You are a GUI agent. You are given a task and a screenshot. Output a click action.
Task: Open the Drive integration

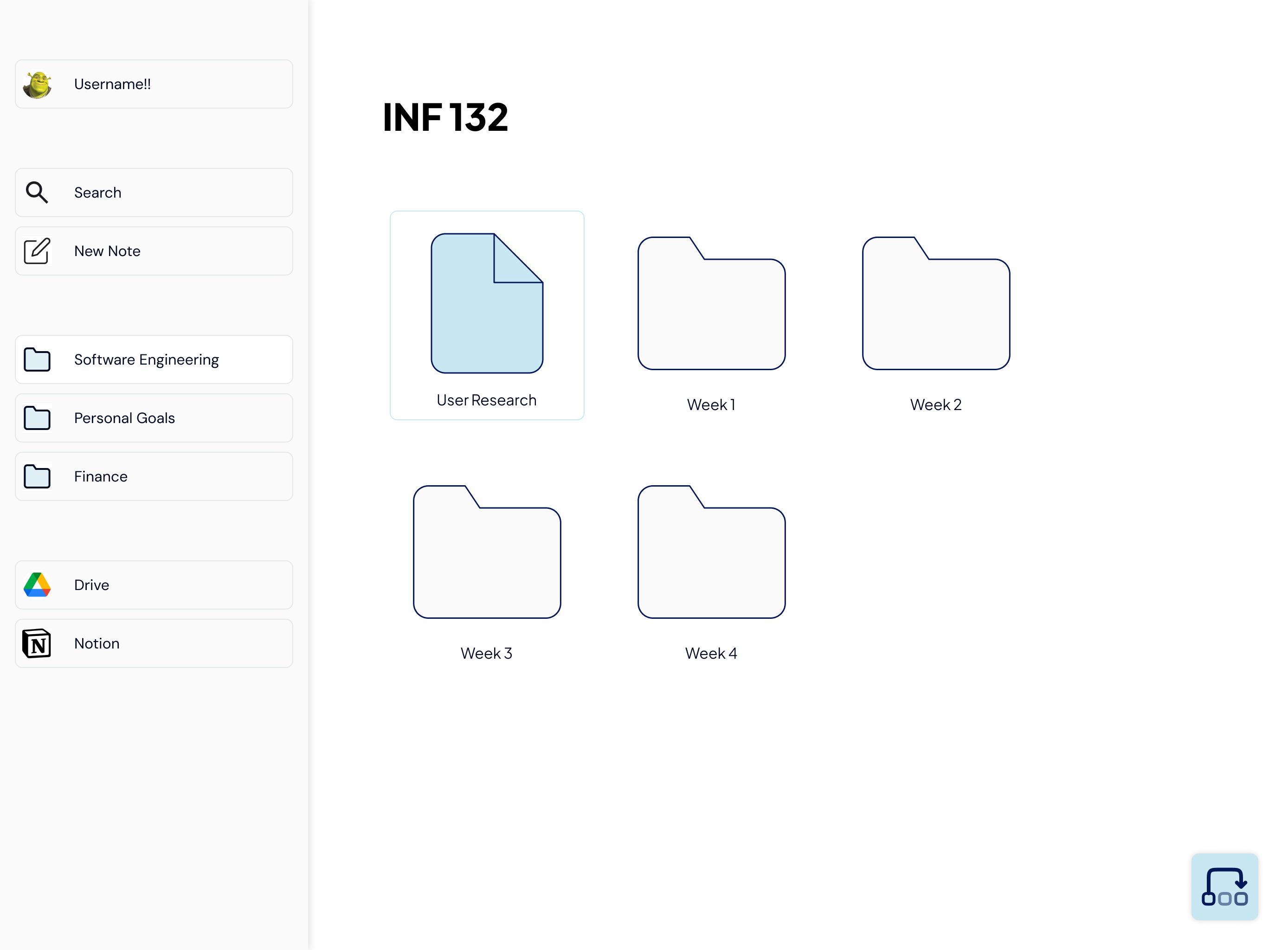pos(154,585)
